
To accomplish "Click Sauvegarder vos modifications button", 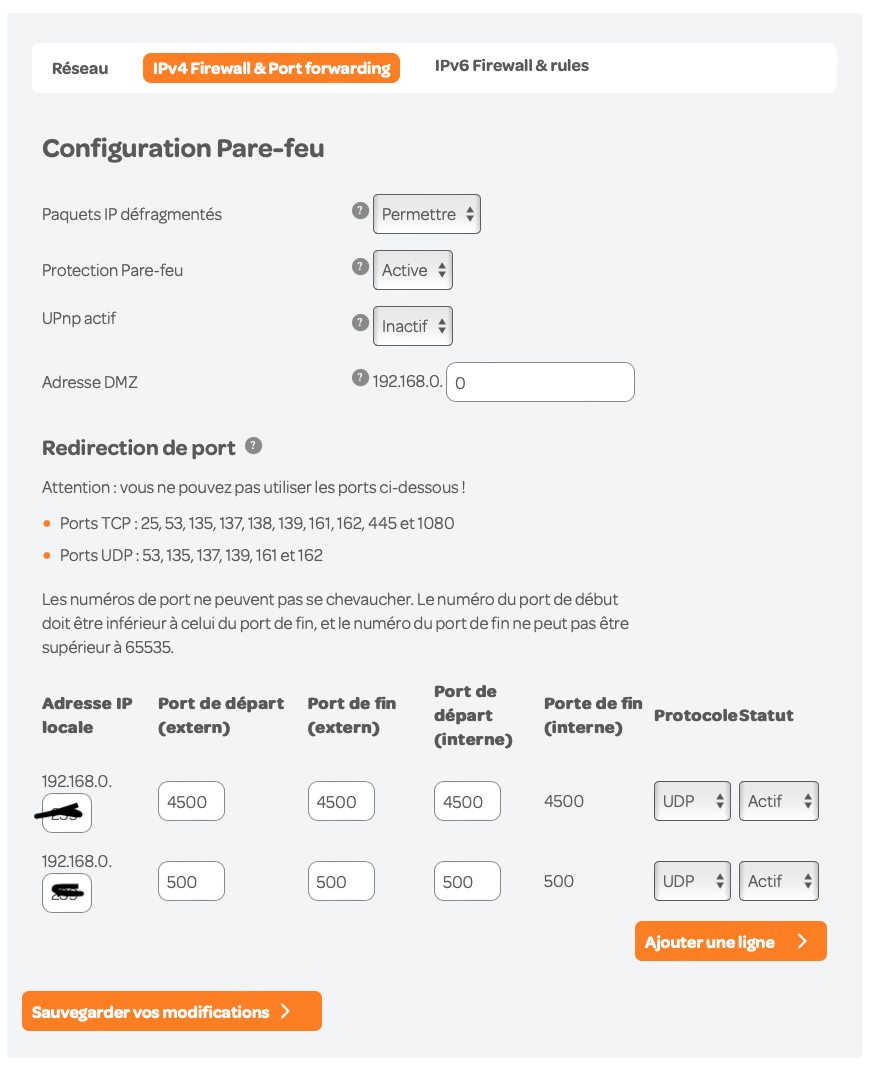I will pos(172,1012).
